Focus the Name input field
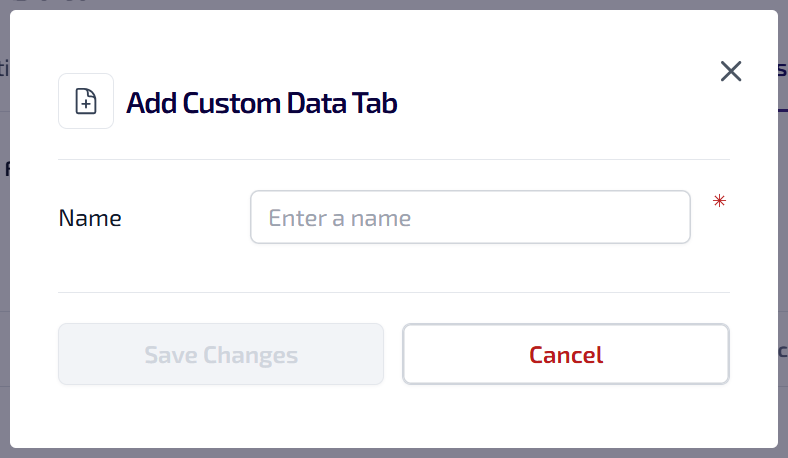The height and width of the screenshot is (458, 788). pos(470,217)
